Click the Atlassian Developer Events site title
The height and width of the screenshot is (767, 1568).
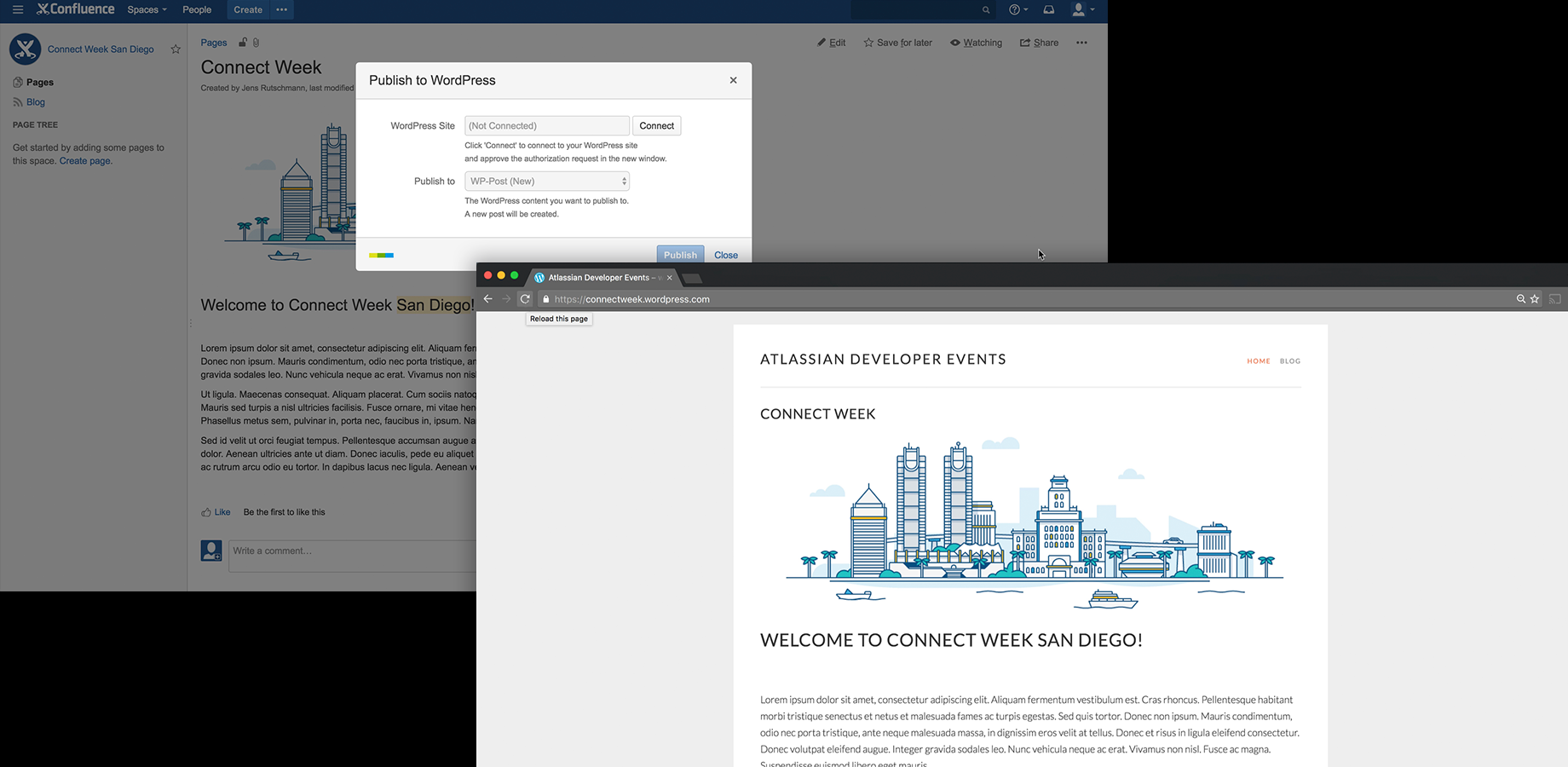(883, 360)
